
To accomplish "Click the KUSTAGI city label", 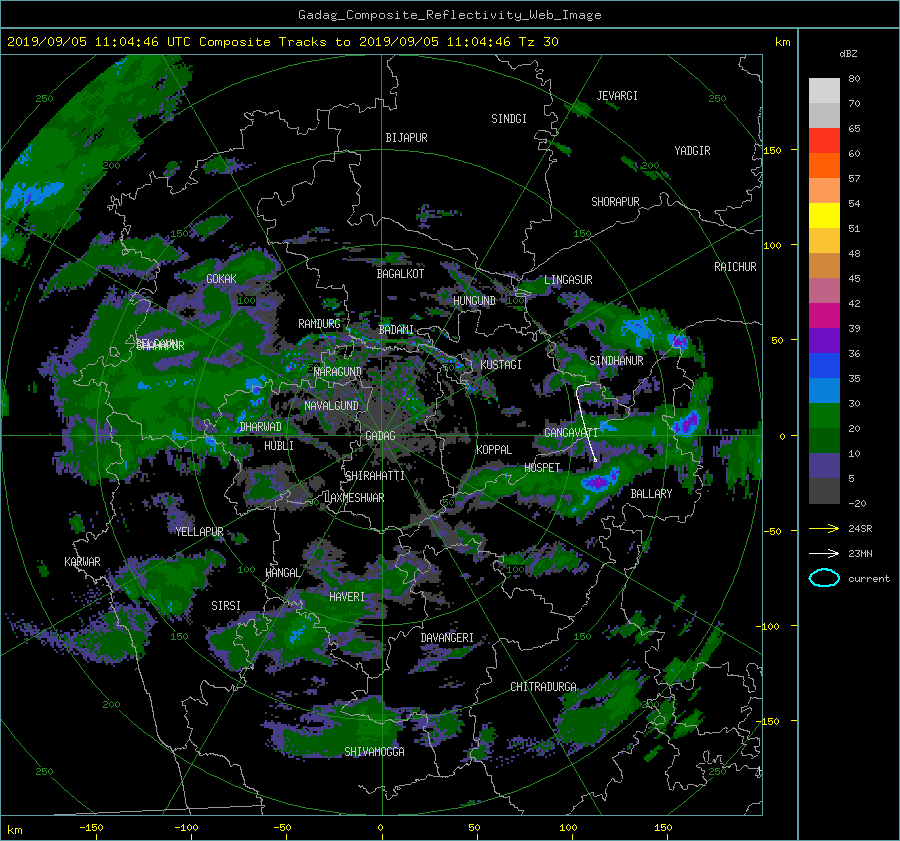I will [x=501, y=365].
